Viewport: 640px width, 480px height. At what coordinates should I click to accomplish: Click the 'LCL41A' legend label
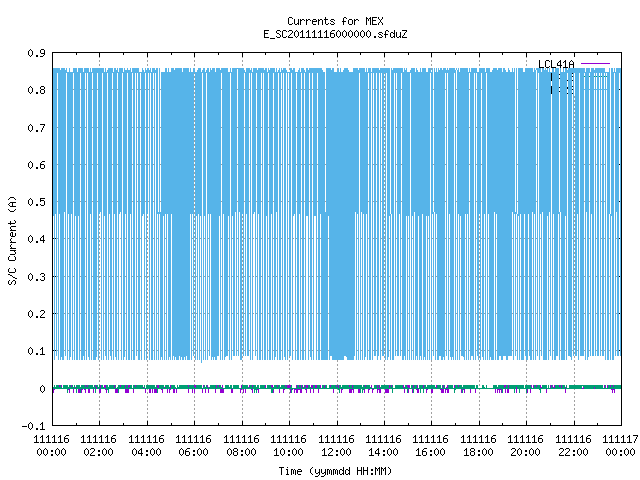556,64
